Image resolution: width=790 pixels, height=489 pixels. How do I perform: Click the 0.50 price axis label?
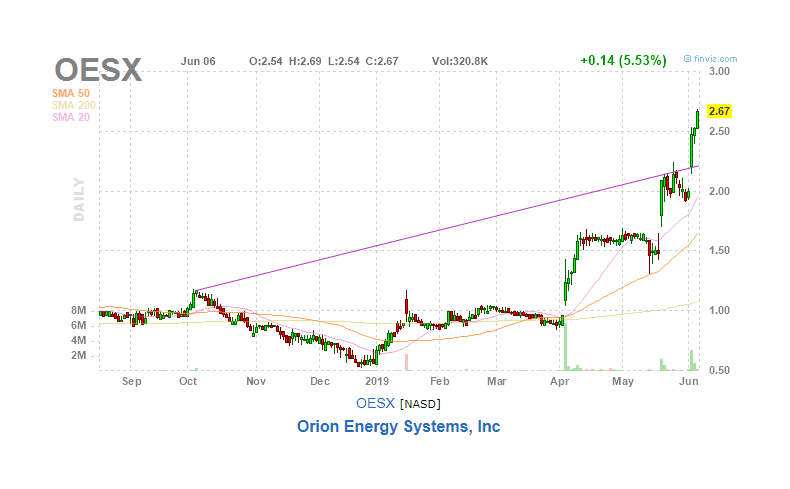(x=719, y=370)
